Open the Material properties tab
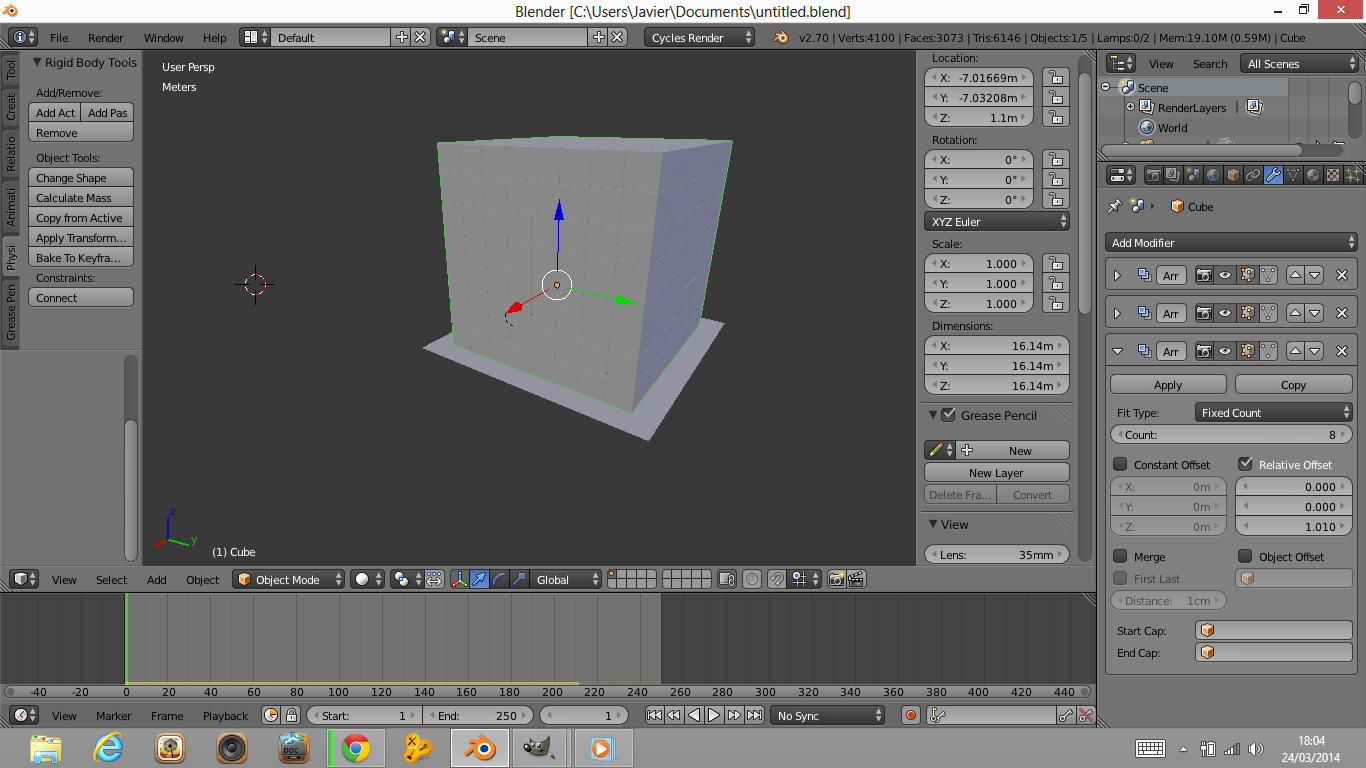Screen dimensions: 1366x768 tap(1312, 175)
